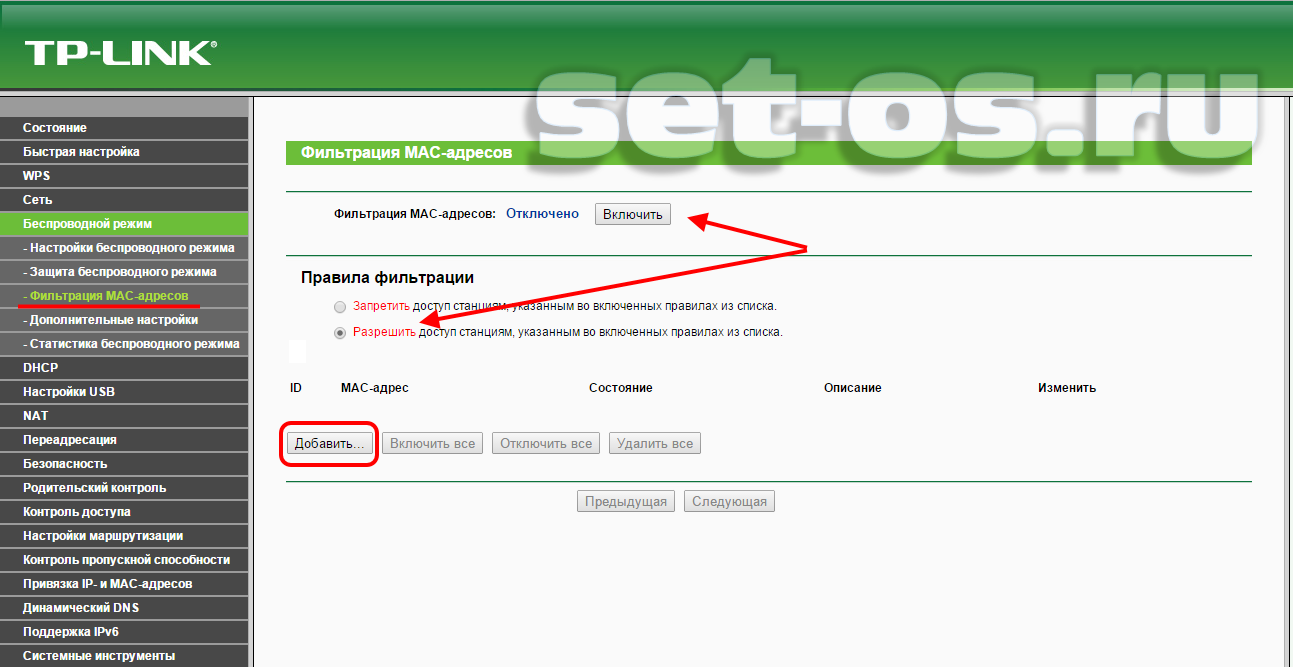Click the Правила фильтрации heading
The image size is (1293, 667).
click(x=387, y=278)
